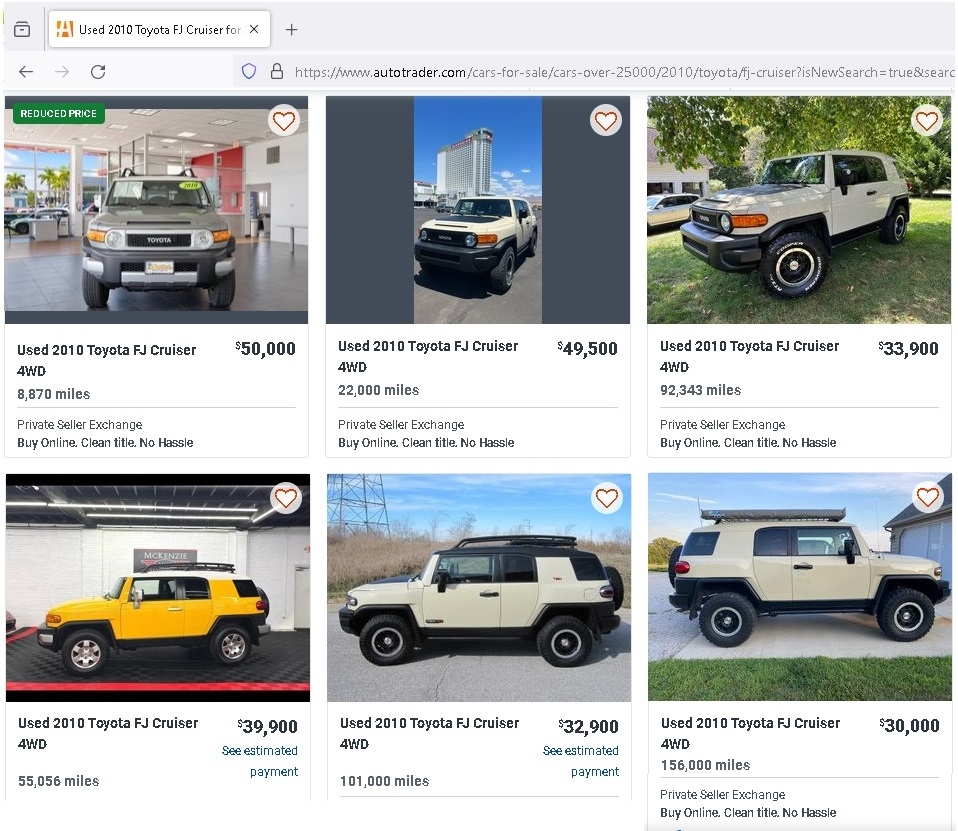Image resolution: width=958 pixels, height=831 pixels.
Task: Favorite the $49,500 FJ Cruiser listing
Action: [x=605, y=121]
